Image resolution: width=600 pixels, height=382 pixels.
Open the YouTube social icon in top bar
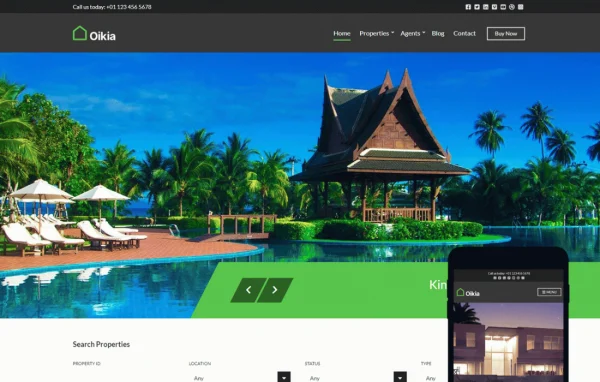click(503, 7)
